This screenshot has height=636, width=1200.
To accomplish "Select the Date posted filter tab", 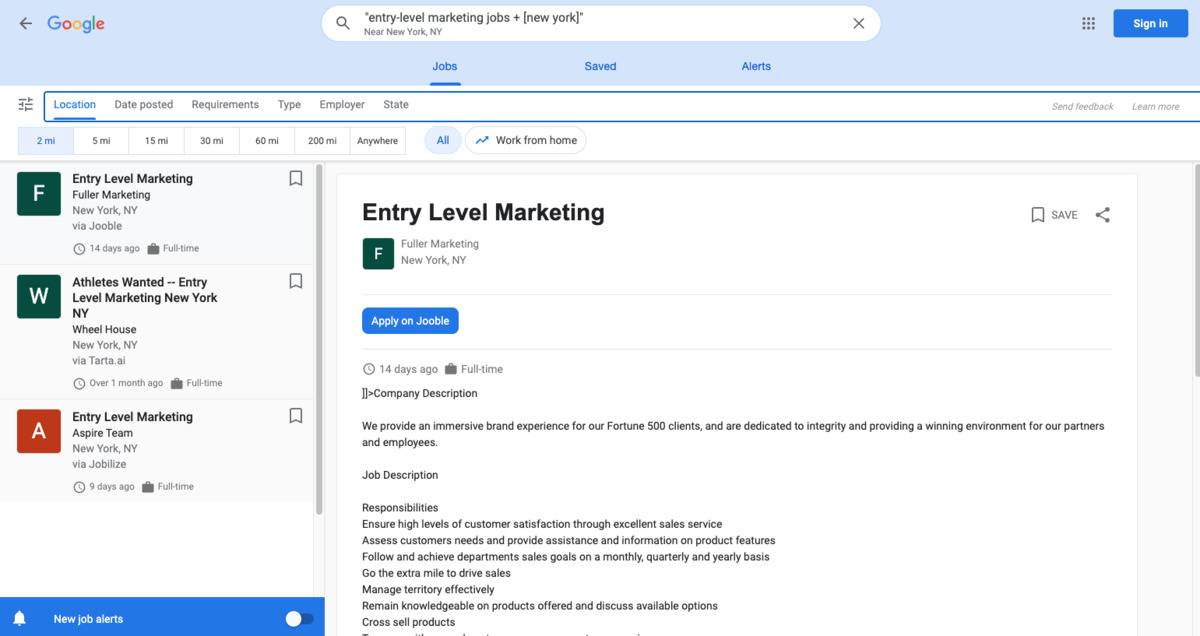I will pyautogui.click(x=144, y=104).
